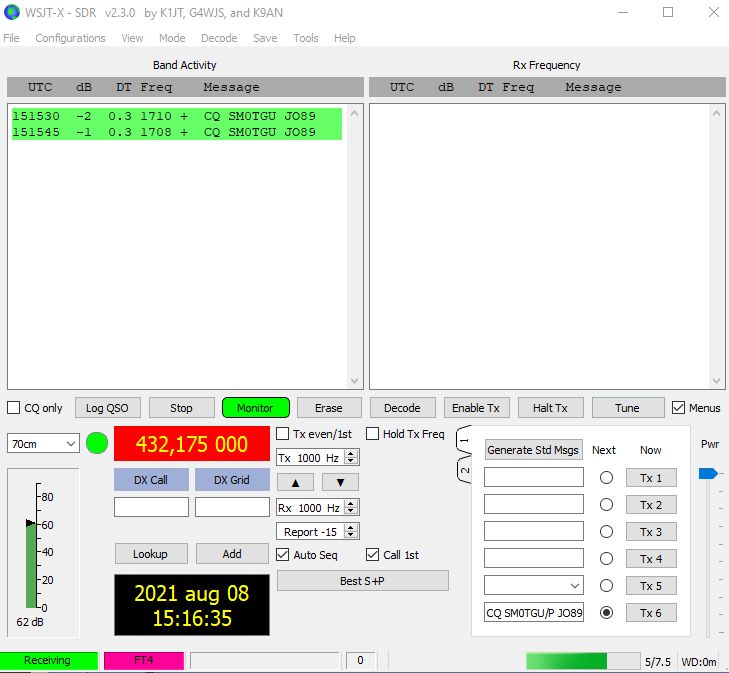Click Rx Frequency scrollbar up arrow
Viewport: 729px width, 673px height.
pos(716,113)
